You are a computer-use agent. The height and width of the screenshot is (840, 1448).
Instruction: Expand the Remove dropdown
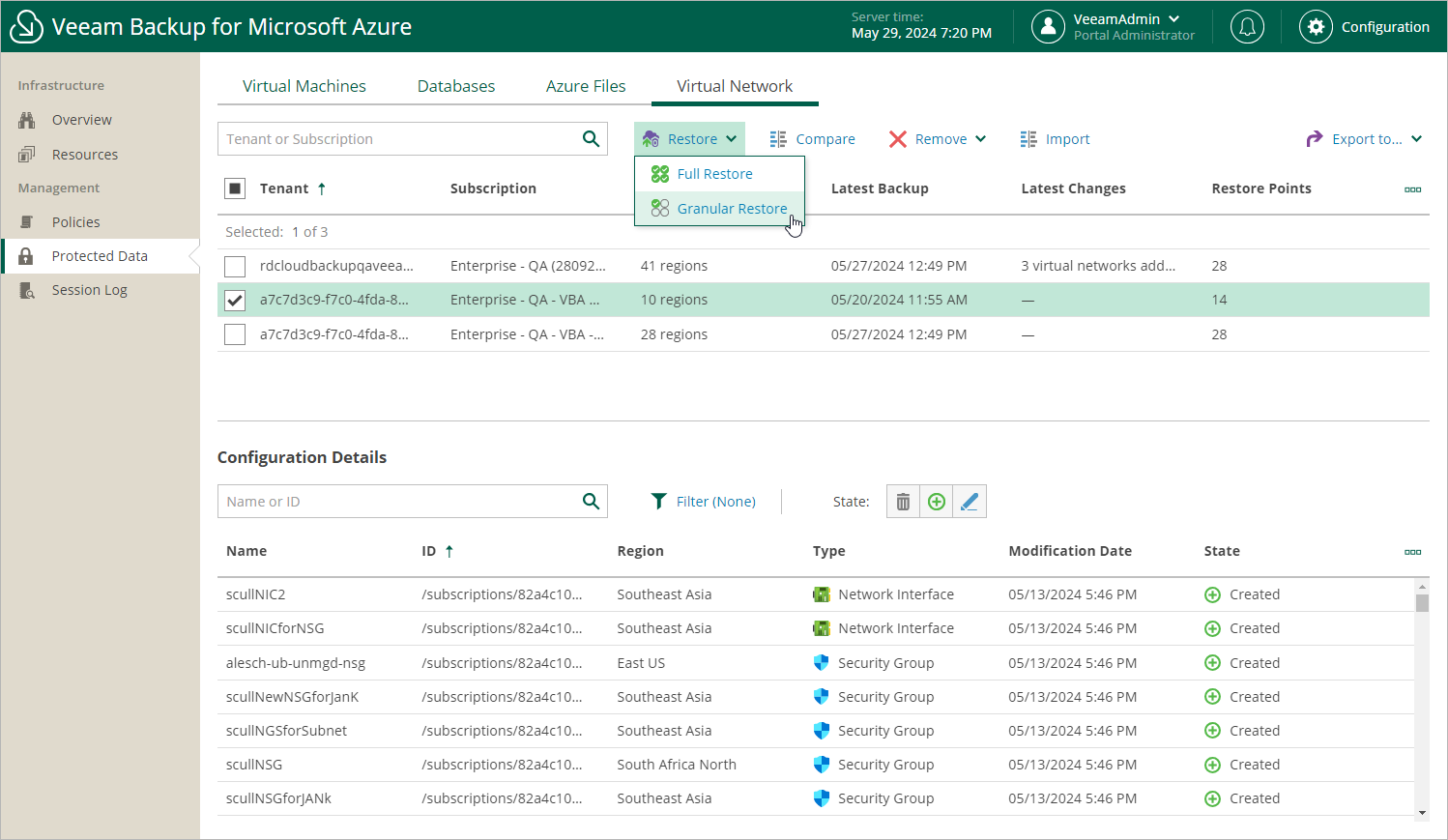pyautogui.click(x=938, y=139)
